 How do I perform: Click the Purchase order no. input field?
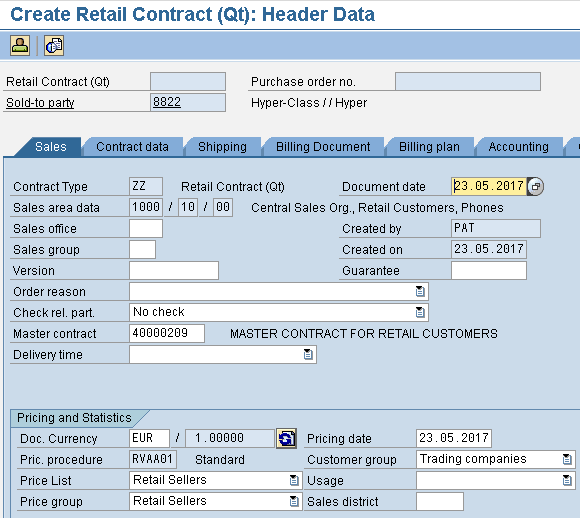click(x=468, y=81)
